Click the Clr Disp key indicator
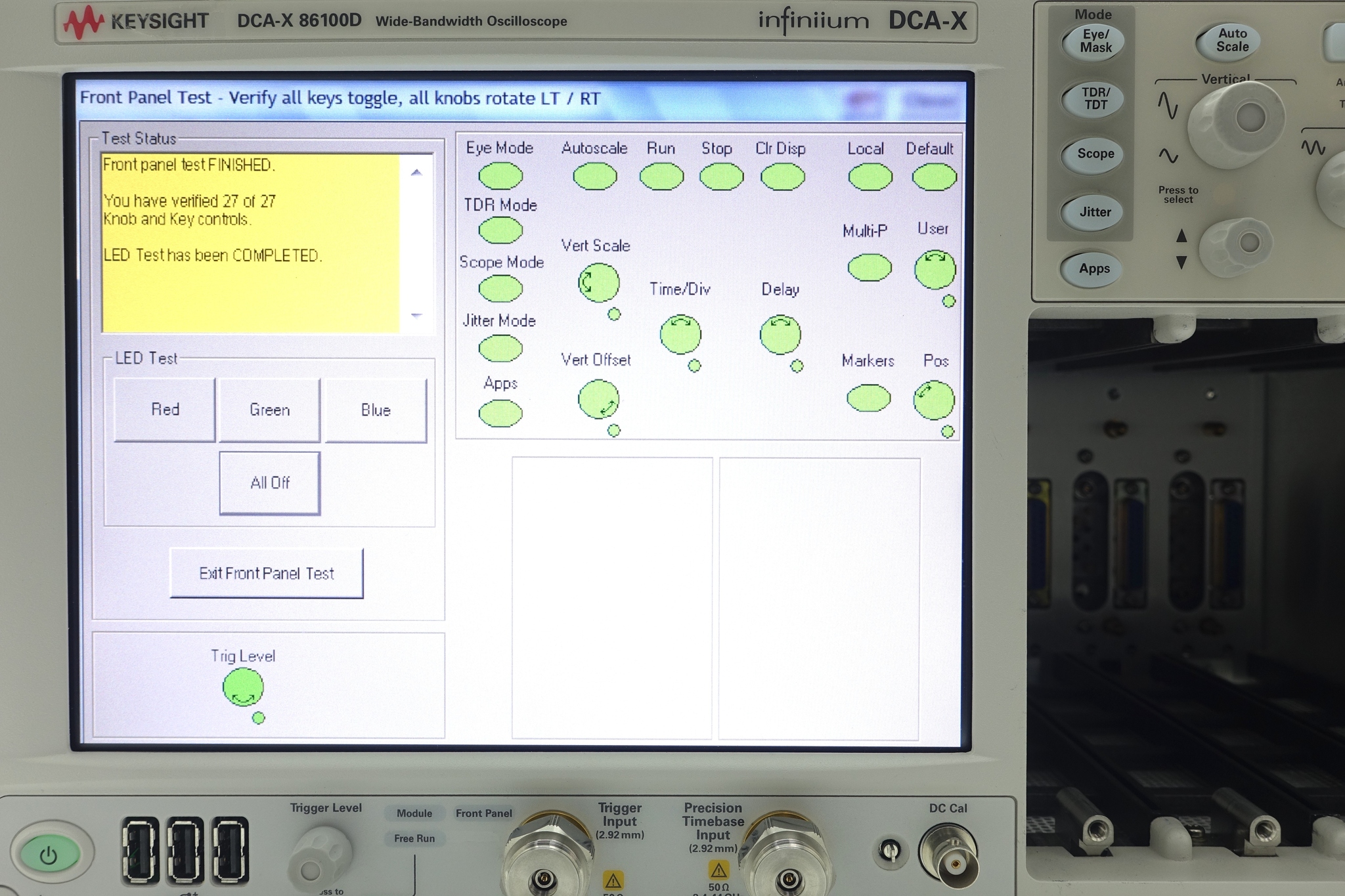Image resolution: width=1345 pixels, height=896 pixels. click(783, 177)
